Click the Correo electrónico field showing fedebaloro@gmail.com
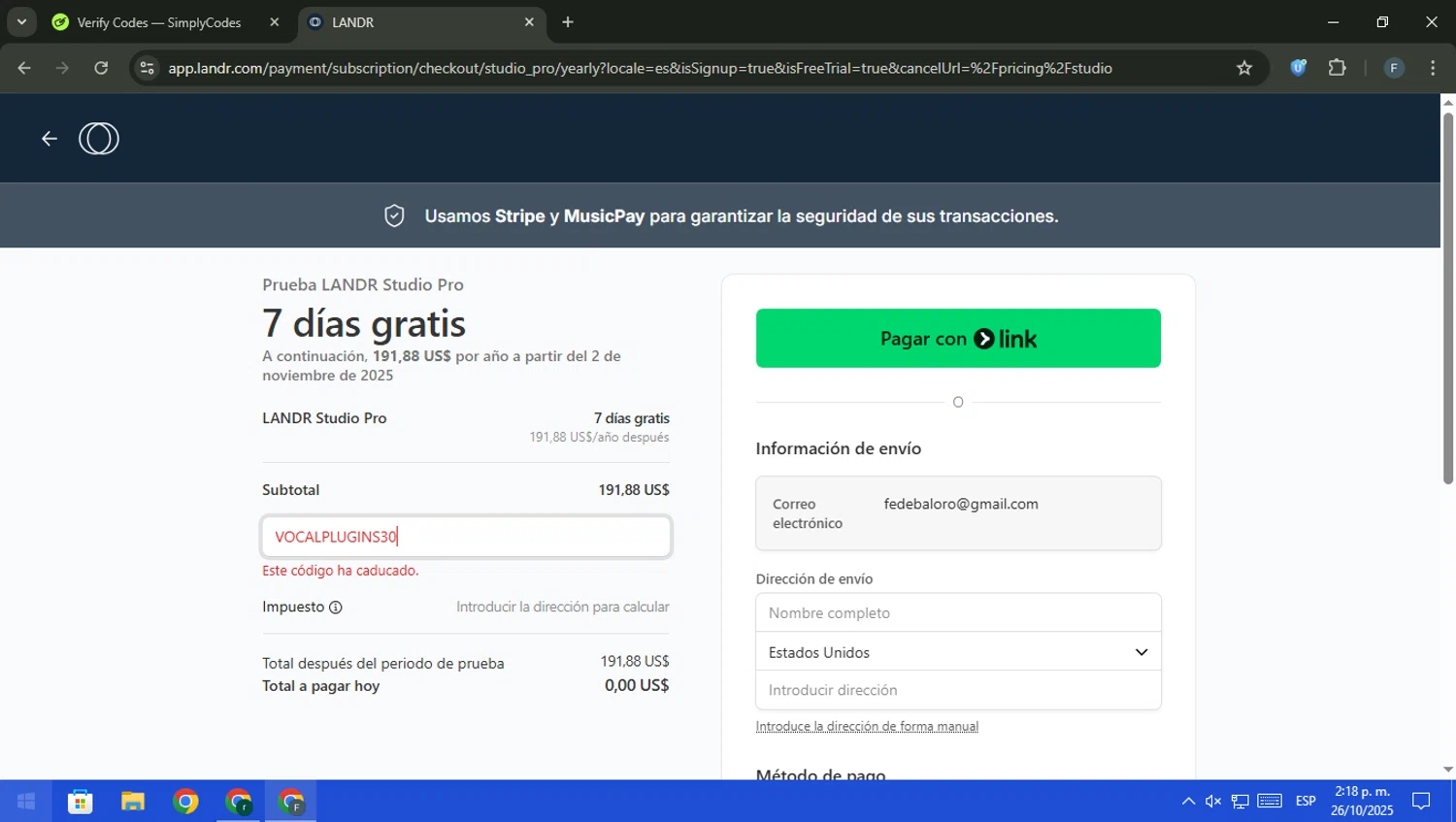Viewport: 1456px width, 822px height. click(x=958, y=513)
